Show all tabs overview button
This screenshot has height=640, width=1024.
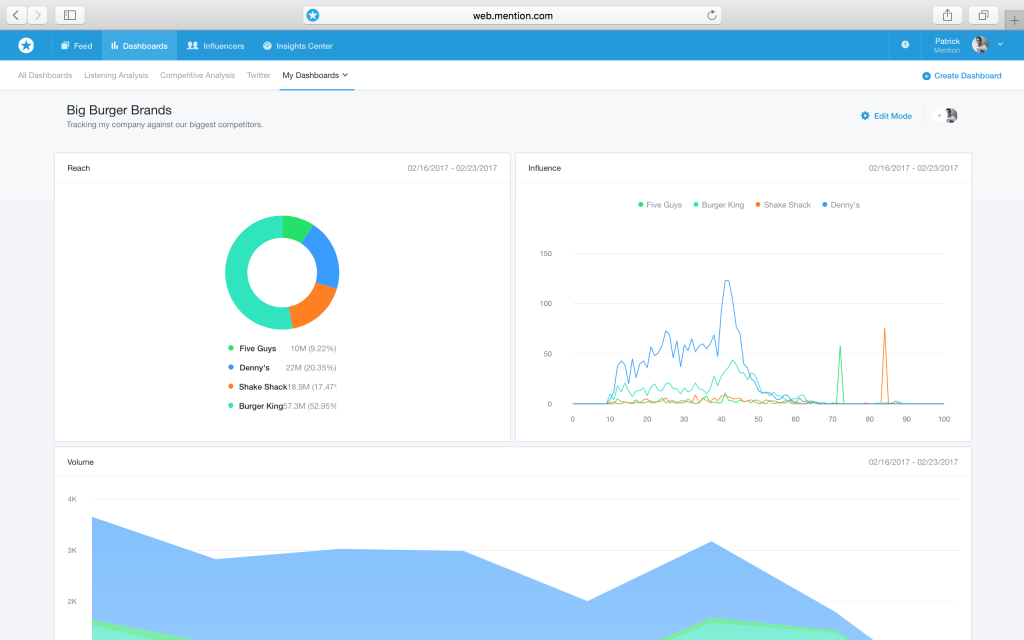click(x=983, y=15)
